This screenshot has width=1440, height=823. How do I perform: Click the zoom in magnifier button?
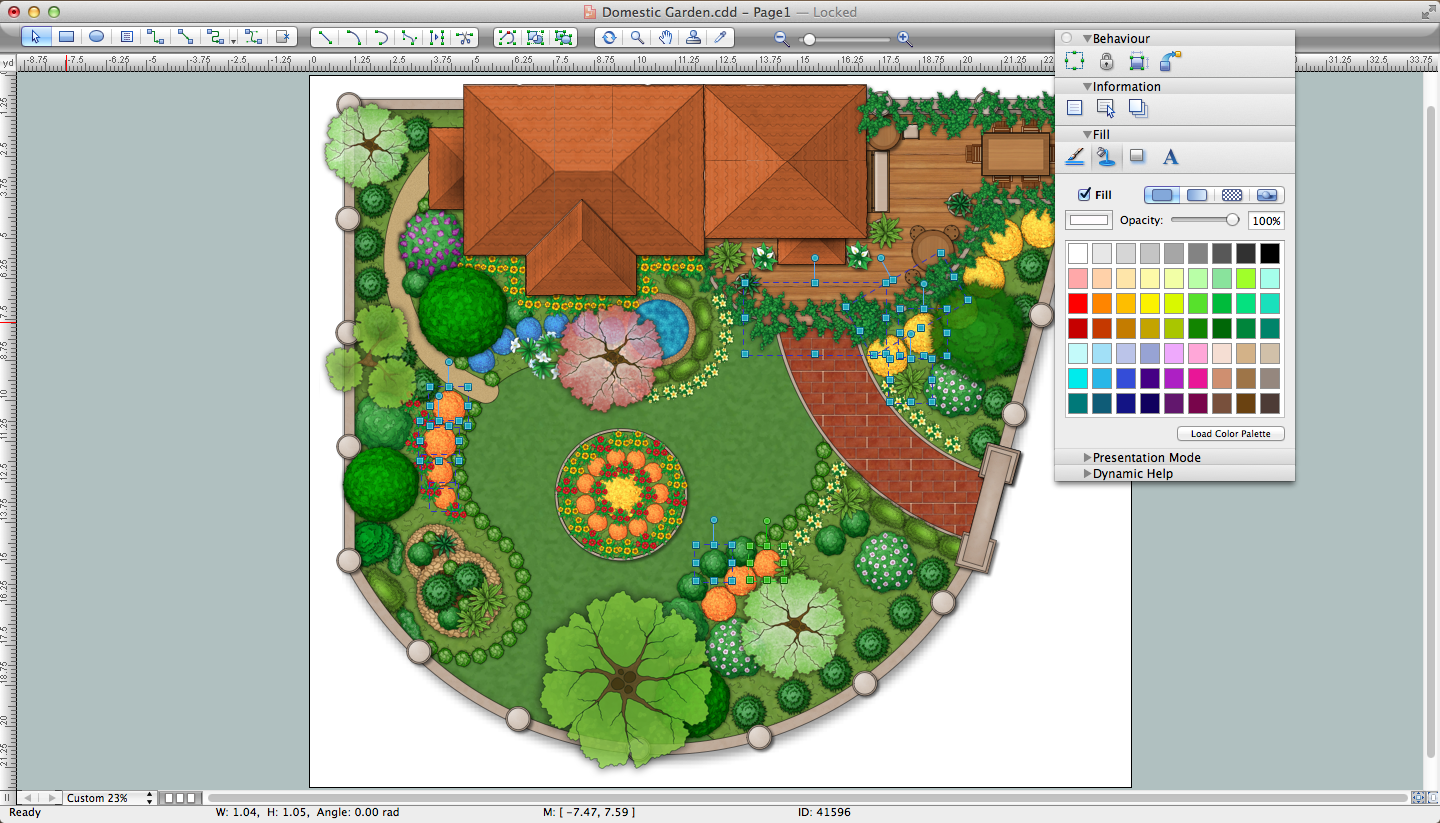point(905,39)
